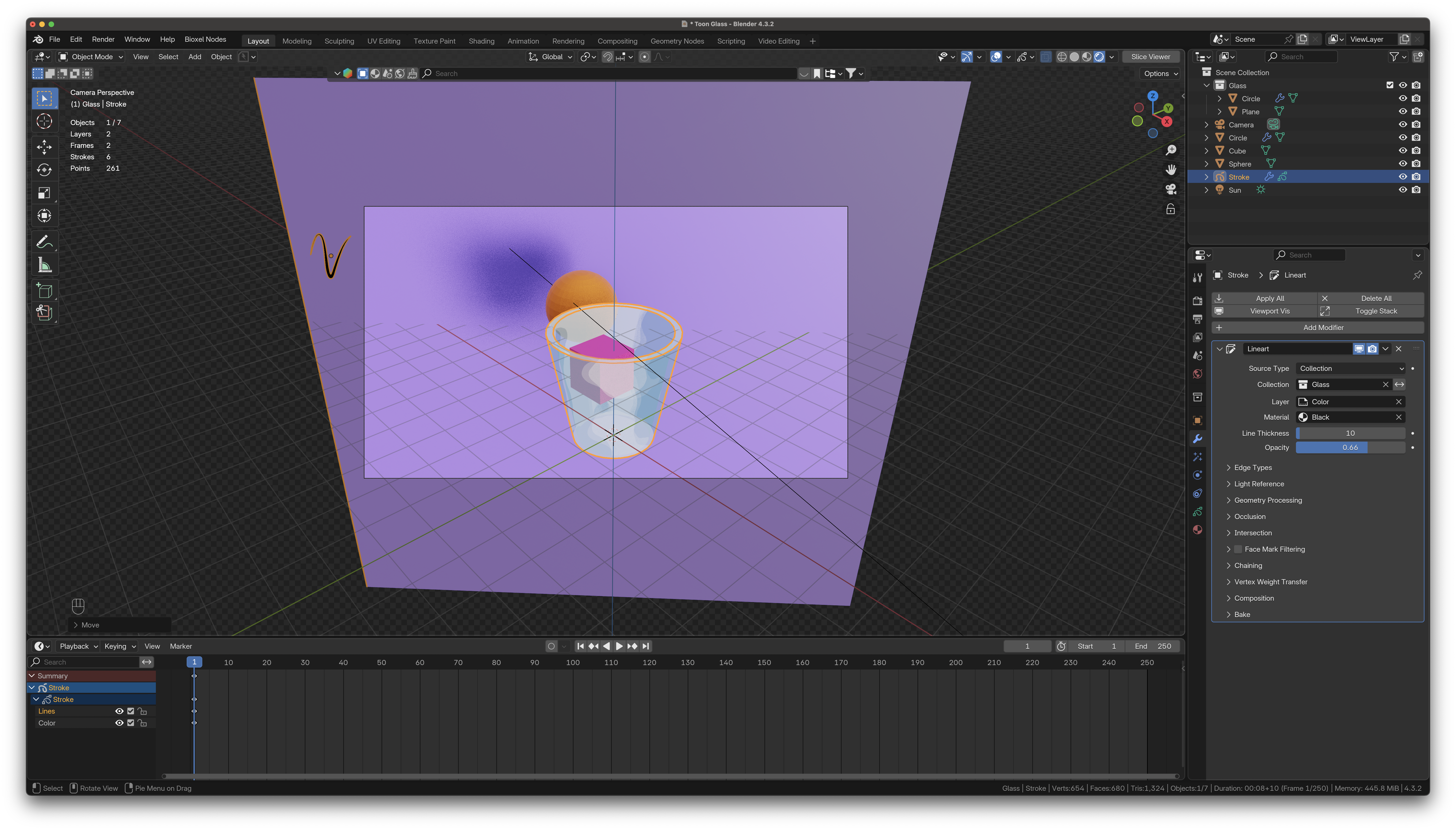Click the Viewport Vis button
This screenshot has height=830, width=1456.
pos(1264,311)
